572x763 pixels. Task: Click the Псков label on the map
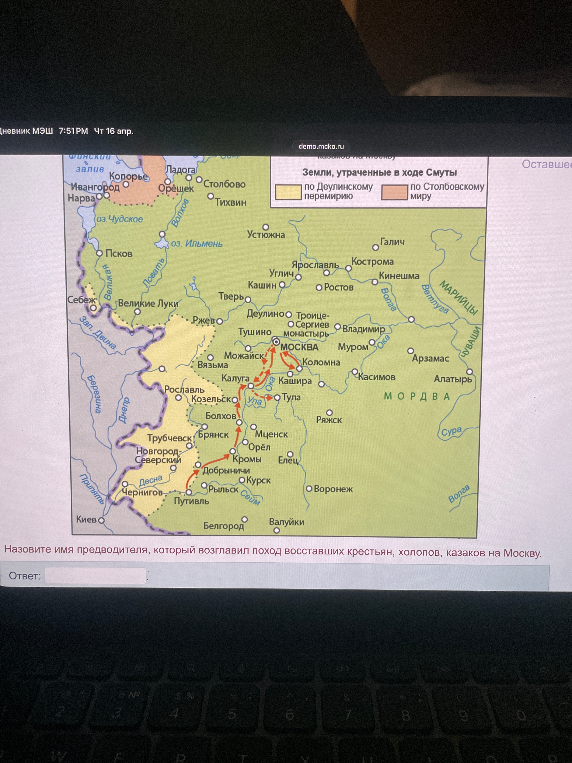pyautogui.click(x=119, y=254)
